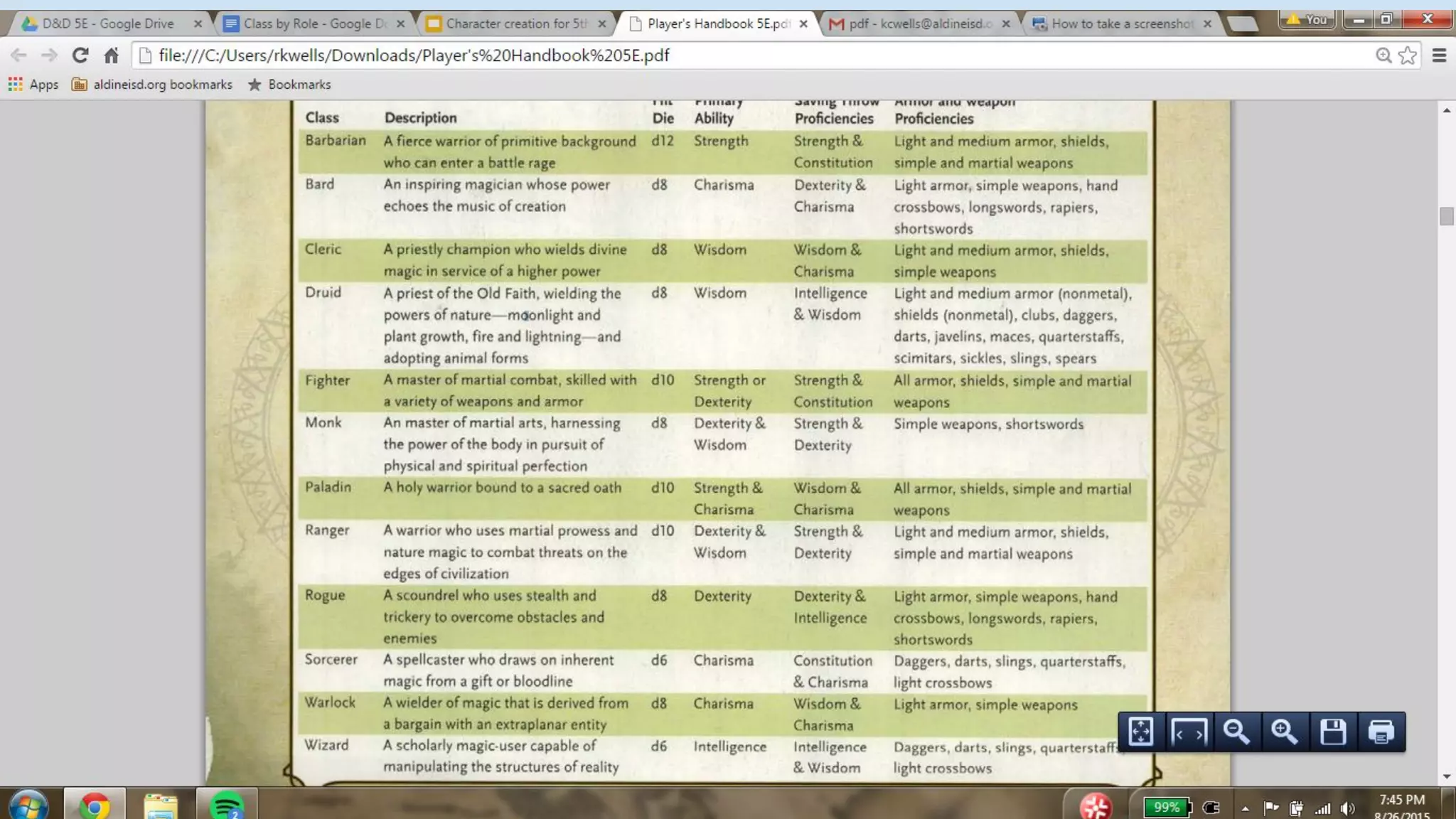
Task: Open the Chrome hamburger menu
Action: tap(1440, 55)
